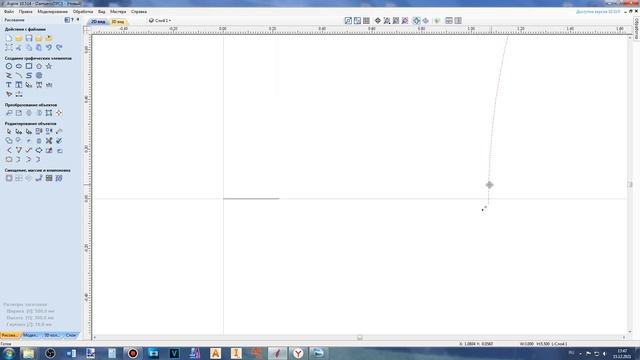
Task: Click the horizontal scrollbar thumb below canvas
Action: pos(360,338)
